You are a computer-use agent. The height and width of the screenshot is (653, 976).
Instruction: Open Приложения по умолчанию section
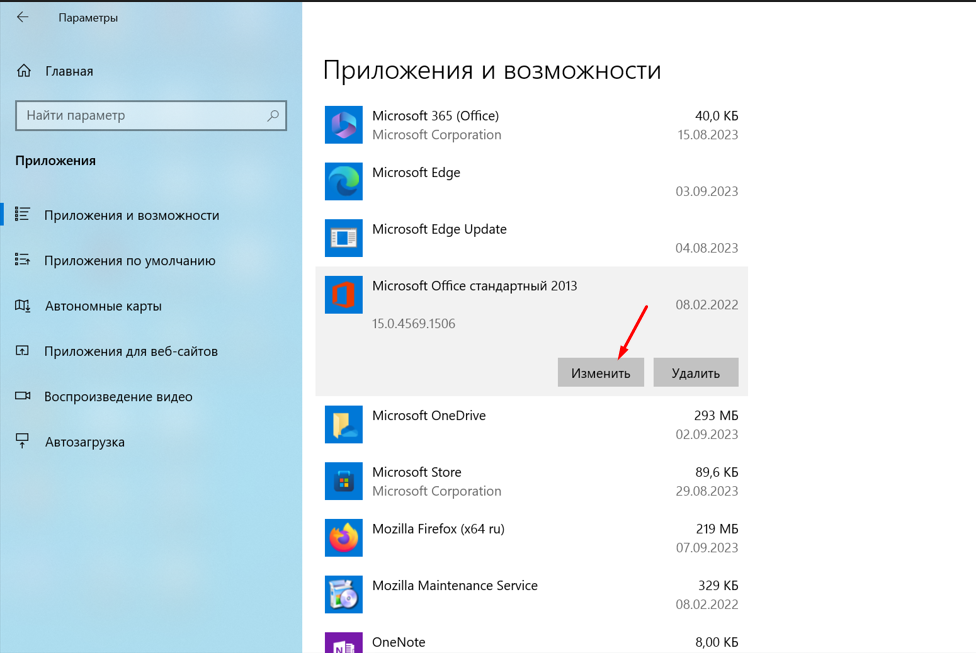[129, 261]
